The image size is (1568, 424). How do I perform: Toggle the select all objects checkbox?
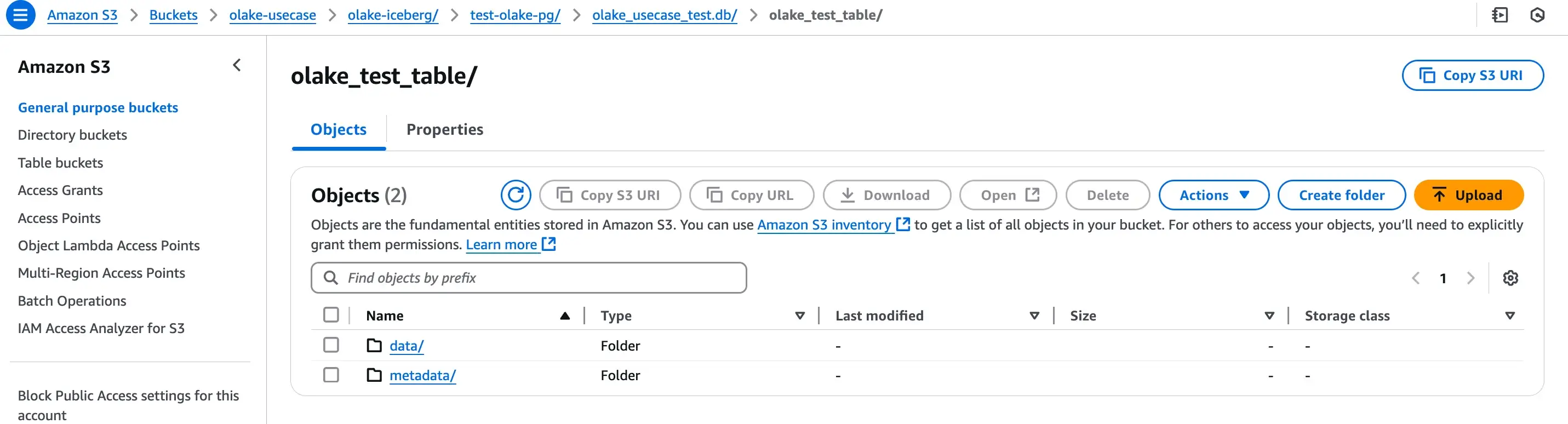click(x=331, y=314)
